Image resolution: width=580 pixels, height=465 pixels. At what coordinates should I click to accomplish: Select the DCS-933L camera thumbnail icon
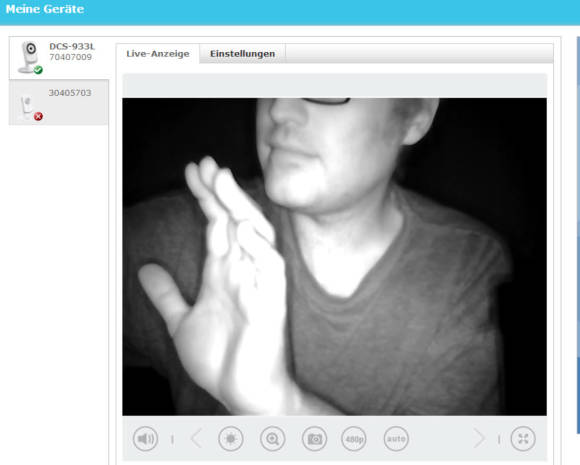(x=29, y=57)
